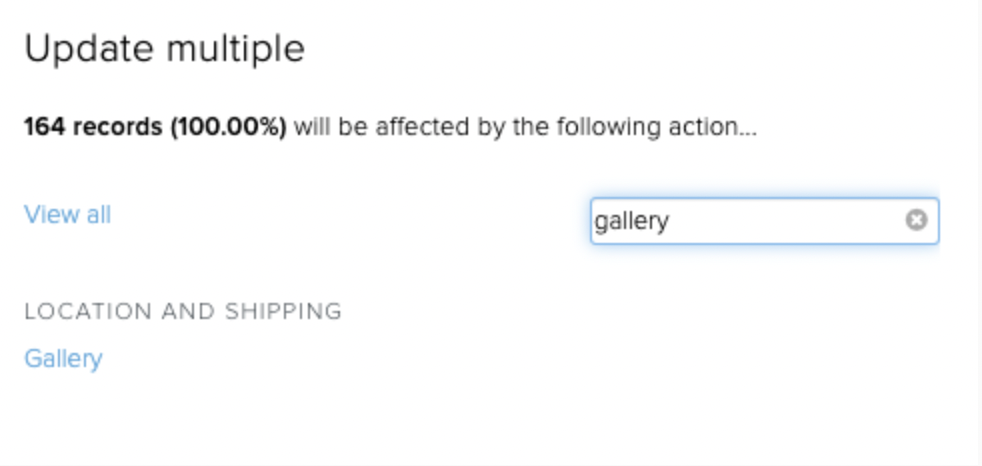The width and height of the screenshot is (982, 466).
Task: Activate the filter text field
Action: click(764, 220)
